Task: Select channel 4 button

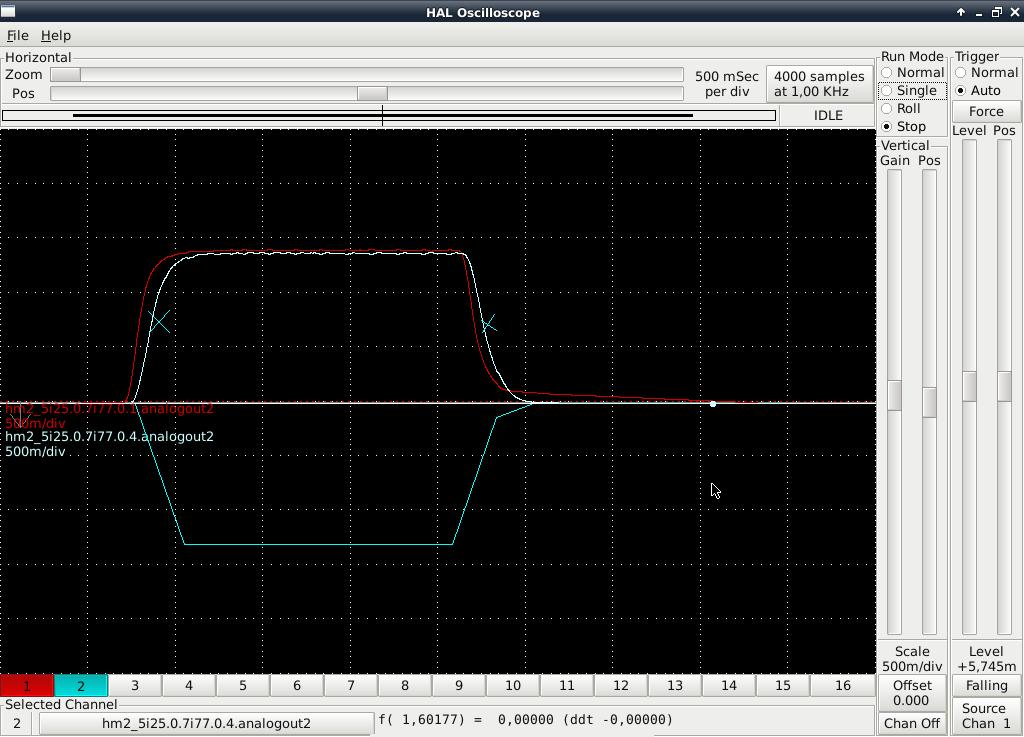Action: (x=189, y=685)
